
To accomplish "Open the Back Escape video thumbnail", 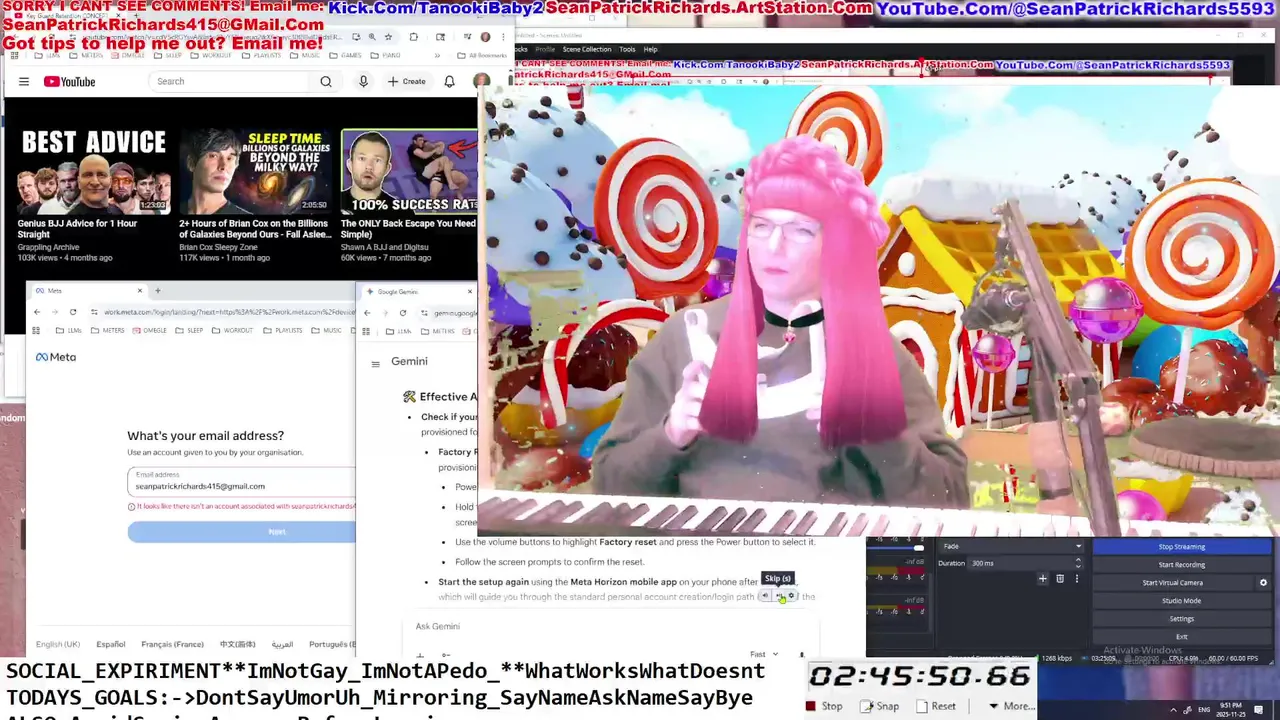I will click(x=409, y=171).
